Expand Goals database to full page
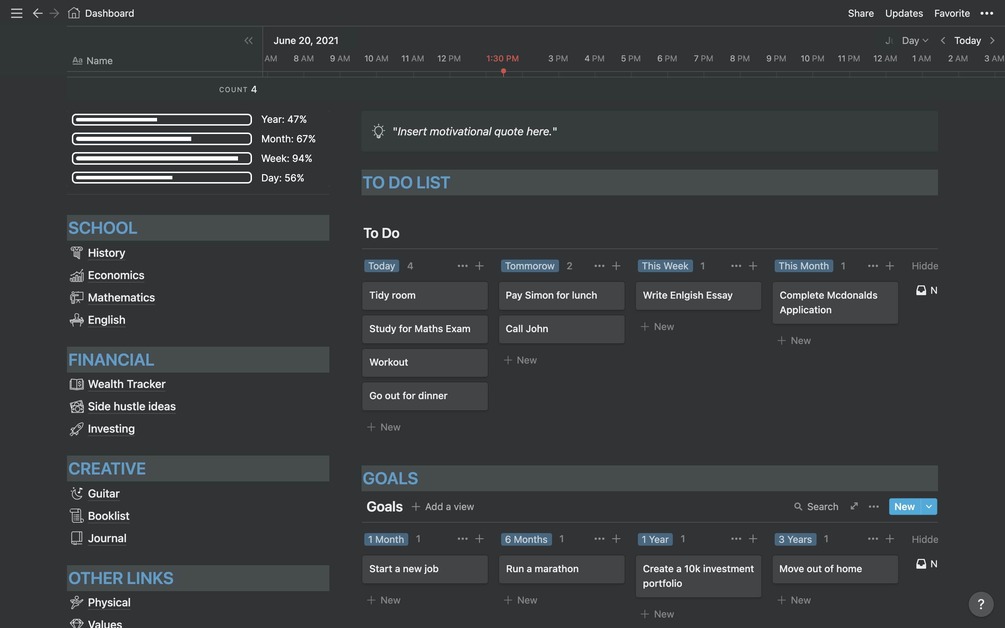 coord(854,507)
